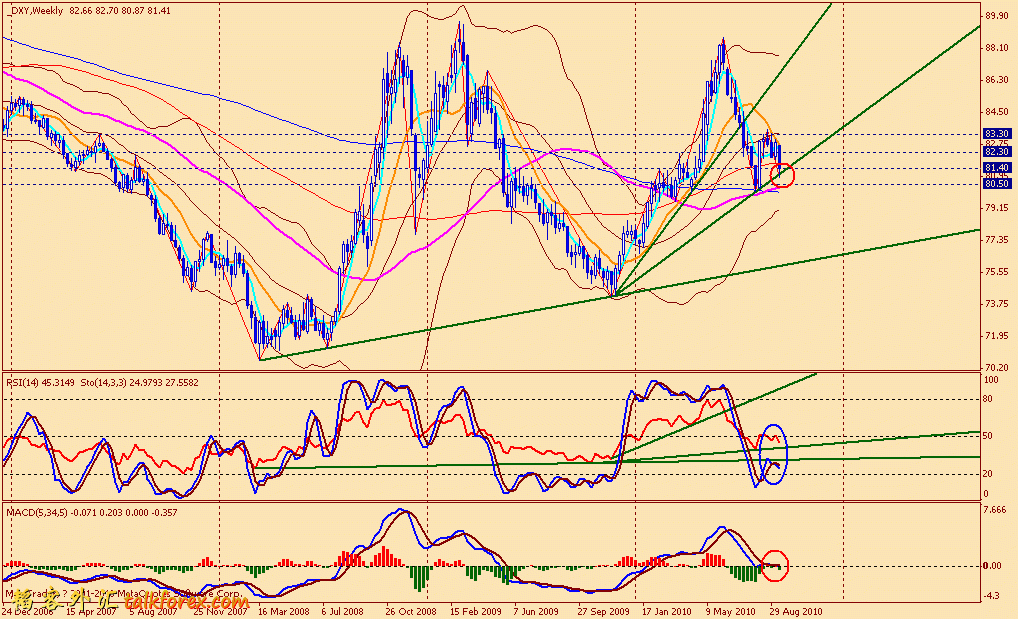Click the 15 Feb 2009 date label
Screen dimensions: 1018x619
click(x=476, y=611)
